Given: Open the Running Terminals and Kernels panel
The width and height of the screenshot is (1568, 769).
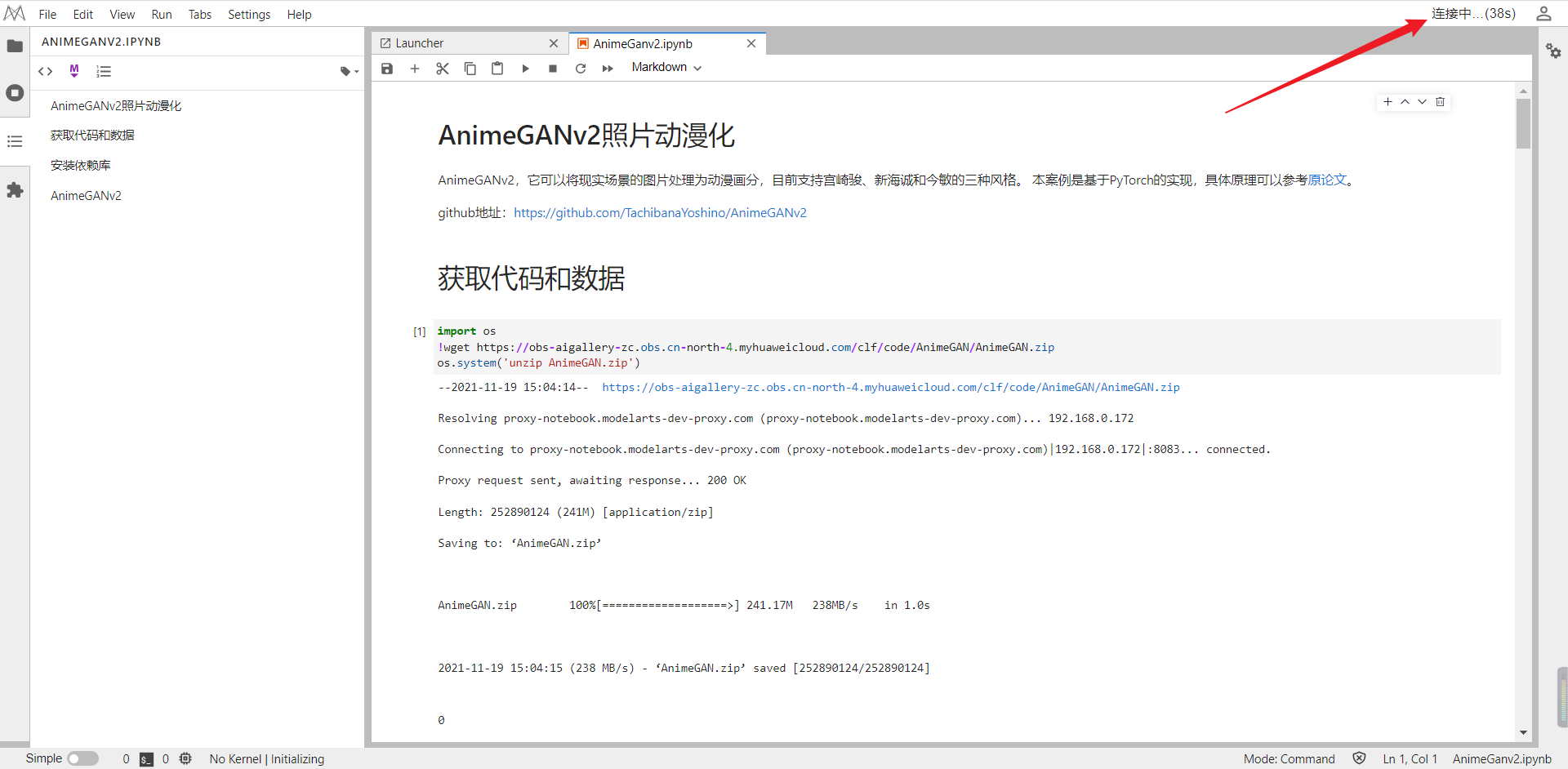Looking at the screenshot, I should [15, 93].
